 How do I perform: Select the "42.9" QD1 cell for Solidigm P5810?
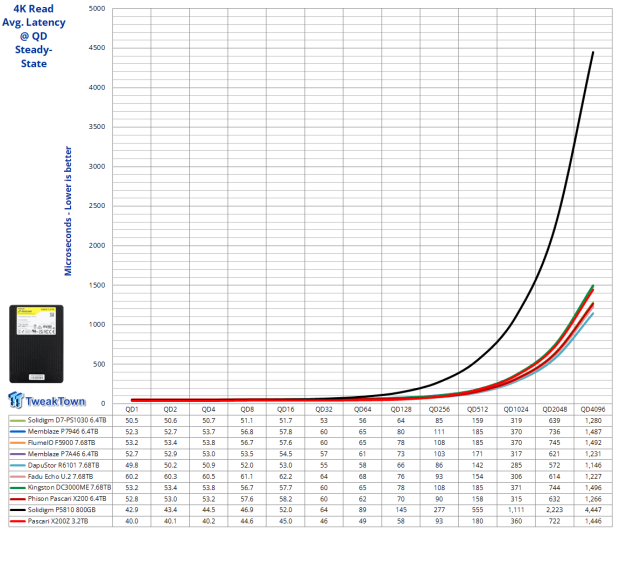(x=132, y=510)
